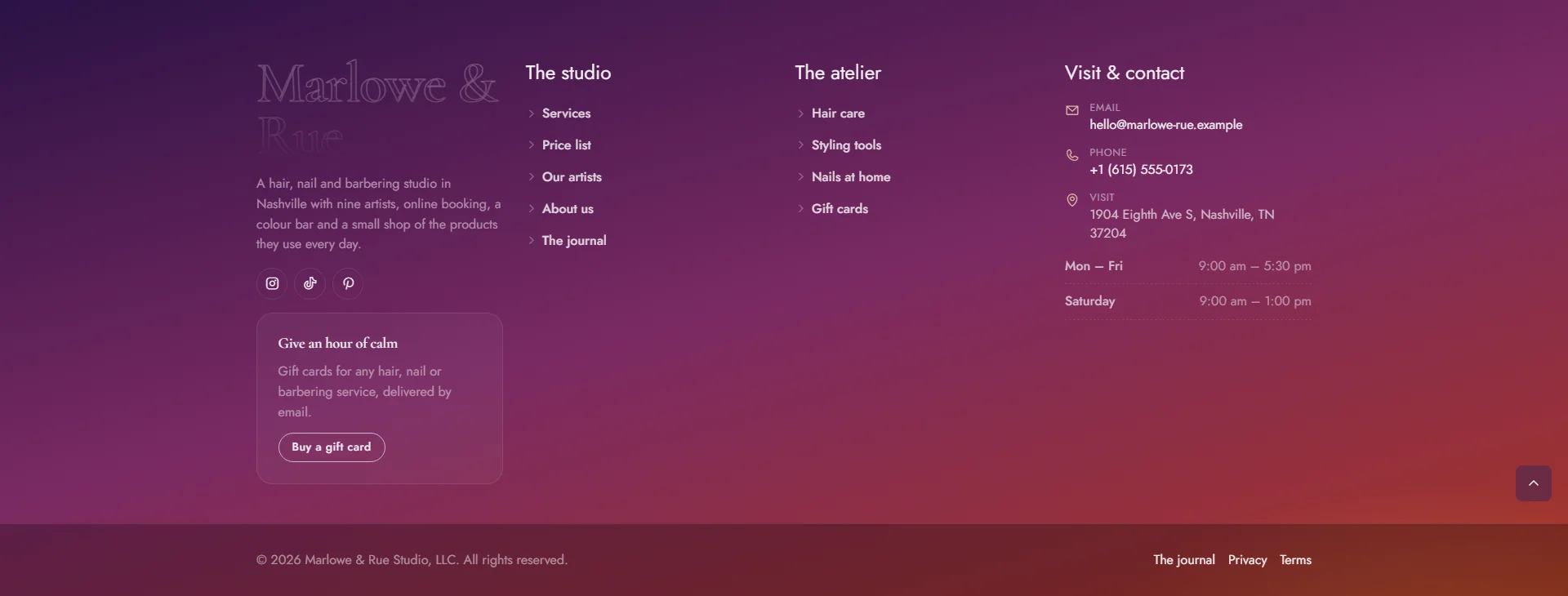This screenshot has width=1568, height=596.
Task: Click the chevron before The journal in studio list
Action: point(531,241)
